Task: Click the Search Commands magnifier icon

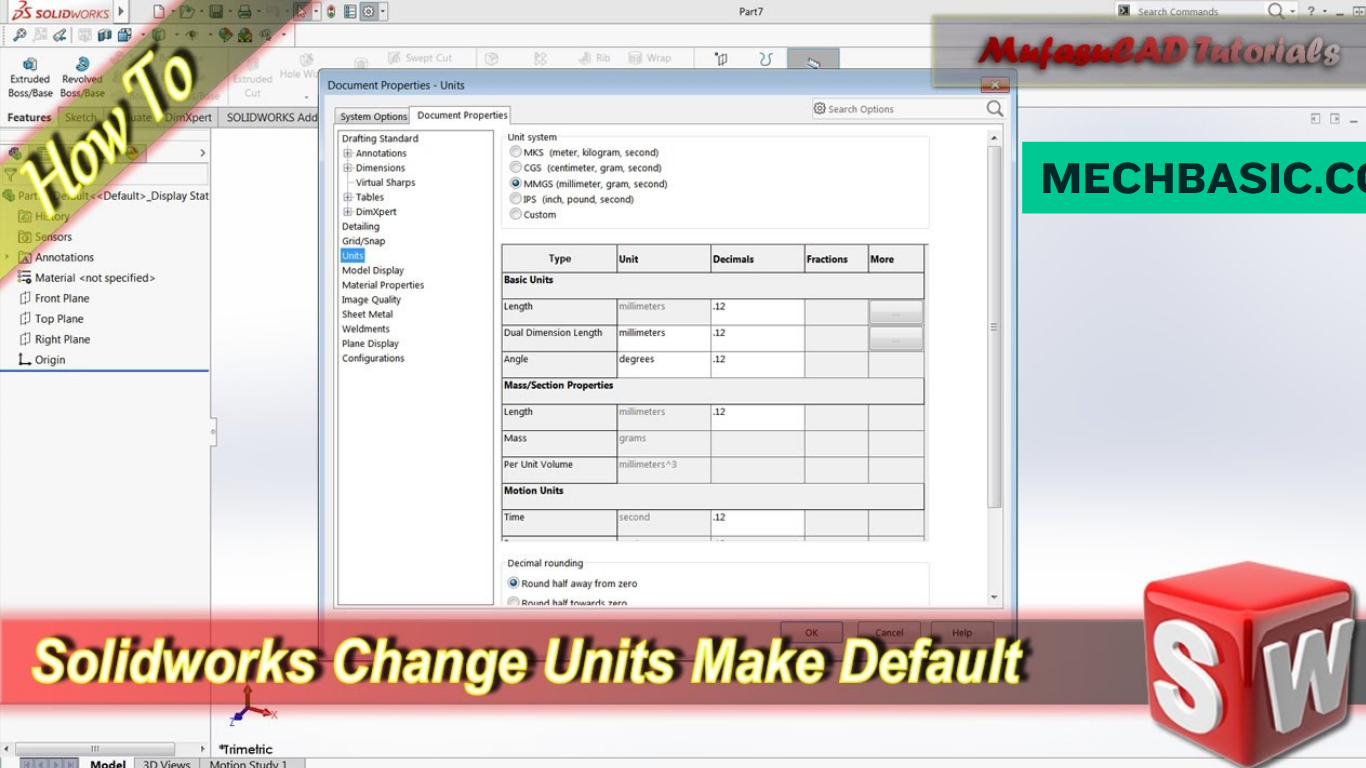Action: pos(1276,11)
